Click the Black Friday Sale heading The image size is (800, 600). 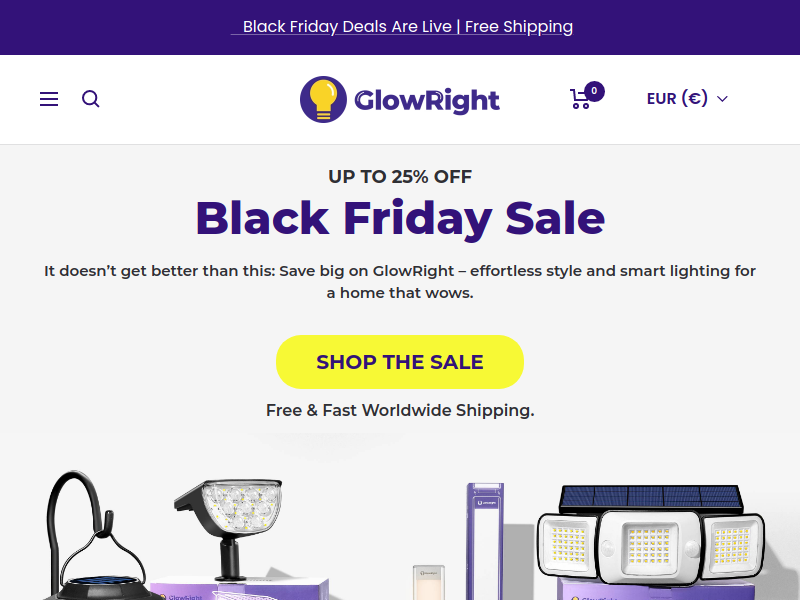click(x=400, y=218)
